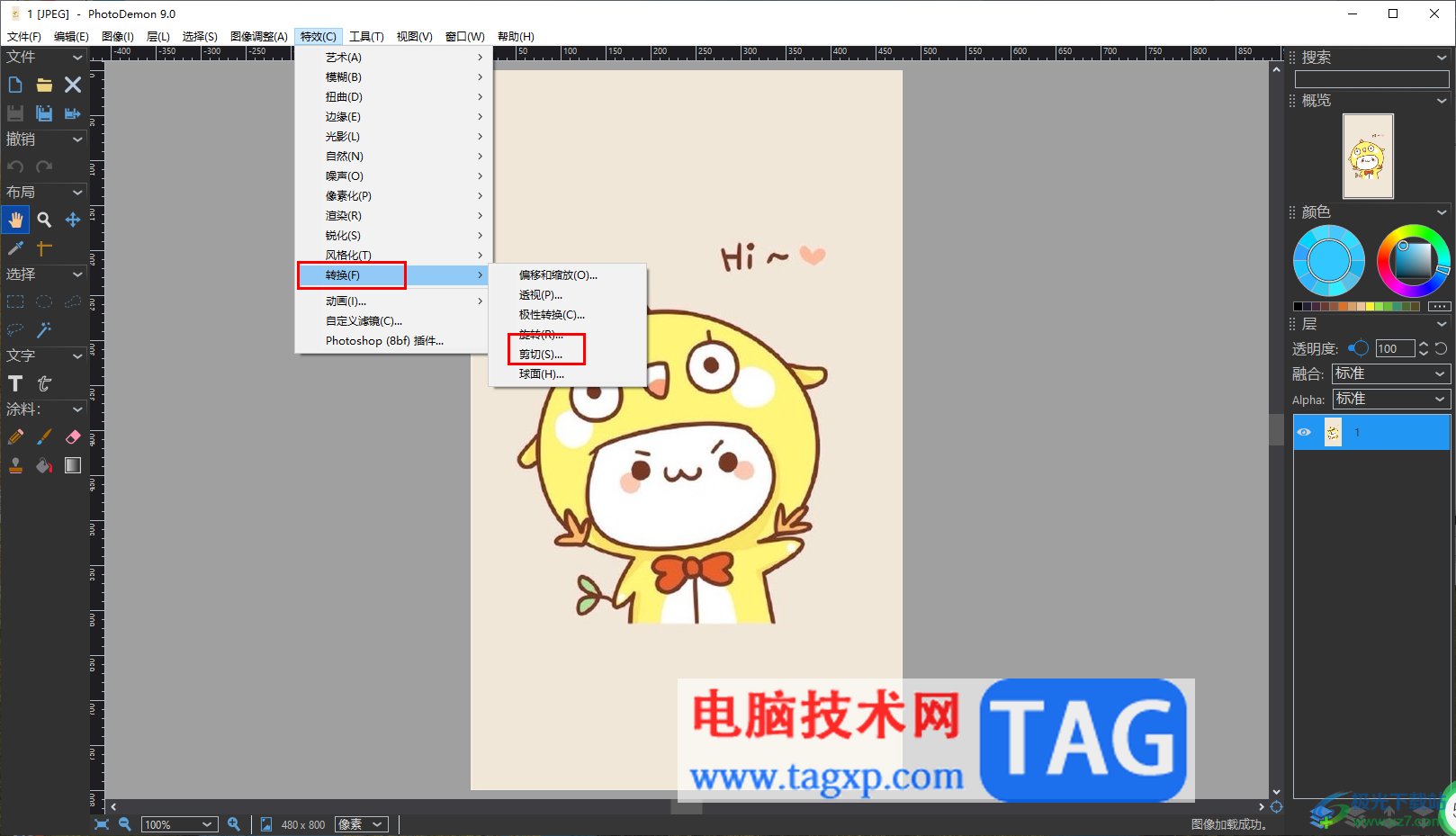
Task: Select the Elliptical selection tool
Action: click(x=44, y=301)
